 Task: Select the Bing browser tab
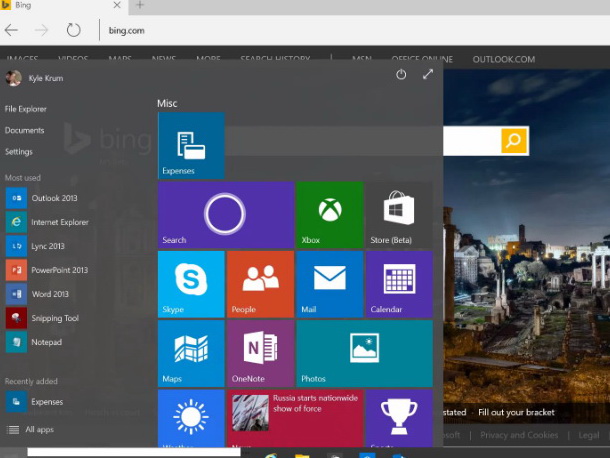coord(63,5)
